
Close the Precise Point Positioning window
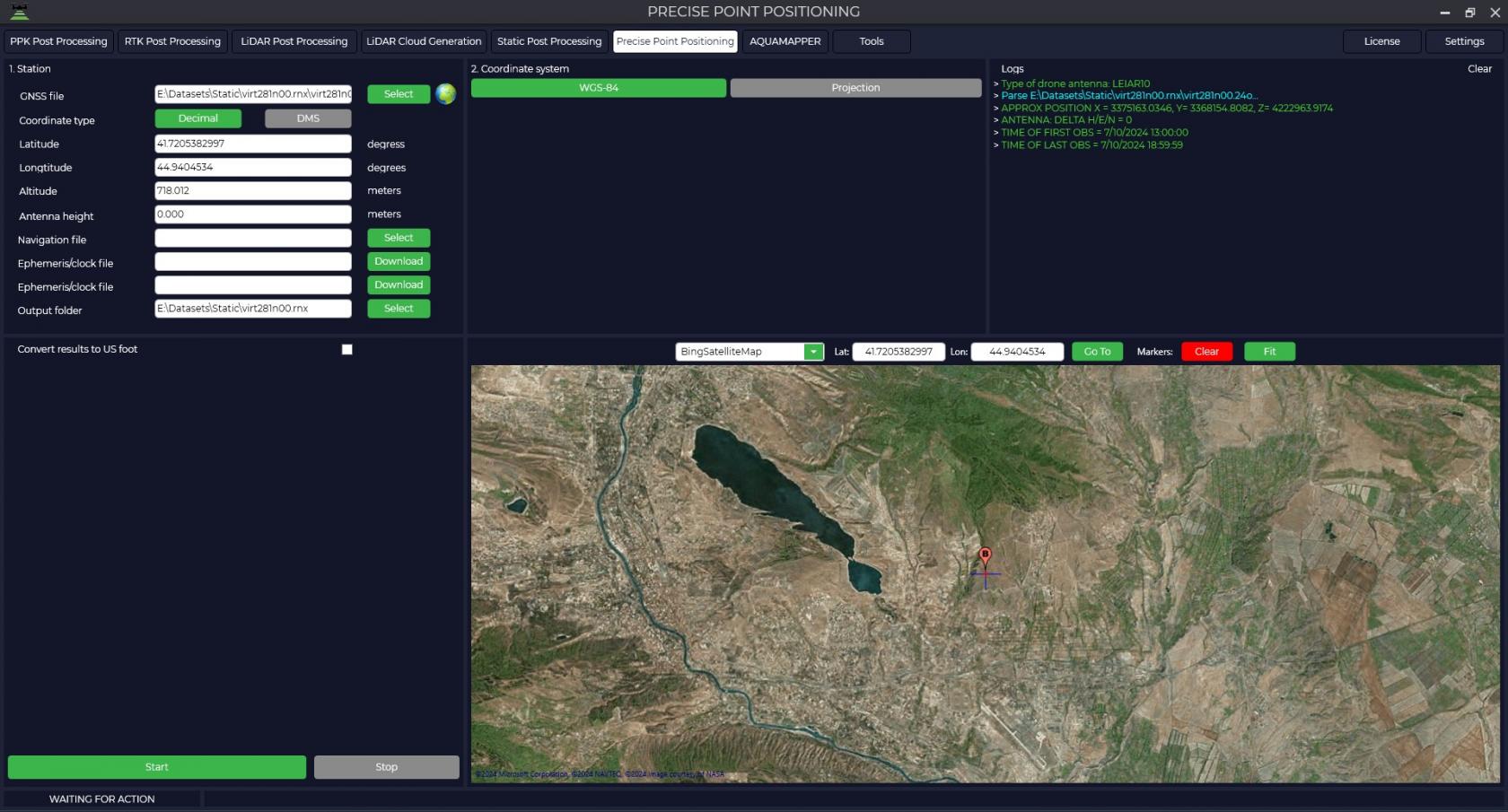[x=1495, y=13]
